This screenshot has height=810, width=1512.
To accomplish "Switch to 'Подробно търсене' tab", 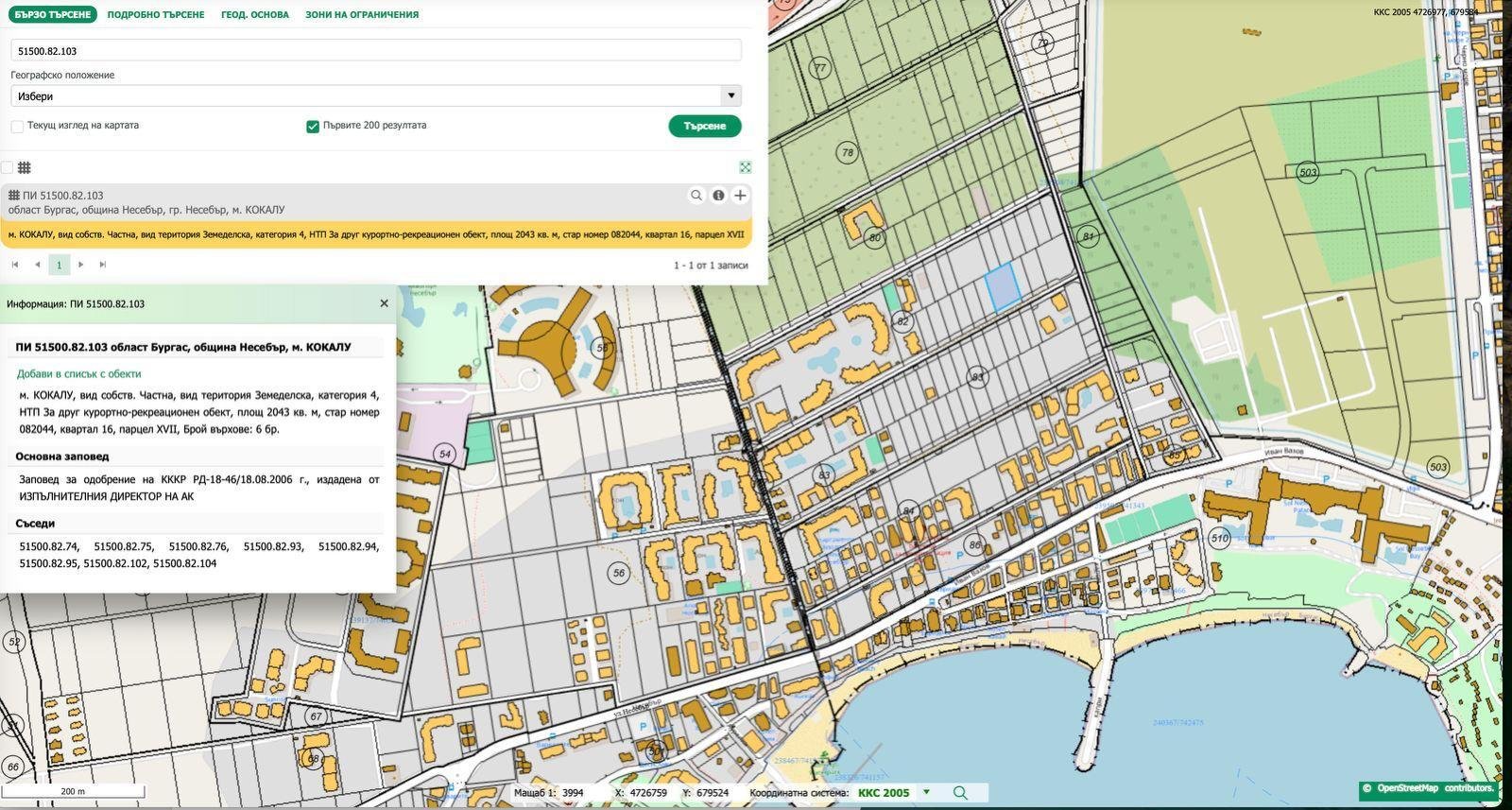I will click(156, 14).
